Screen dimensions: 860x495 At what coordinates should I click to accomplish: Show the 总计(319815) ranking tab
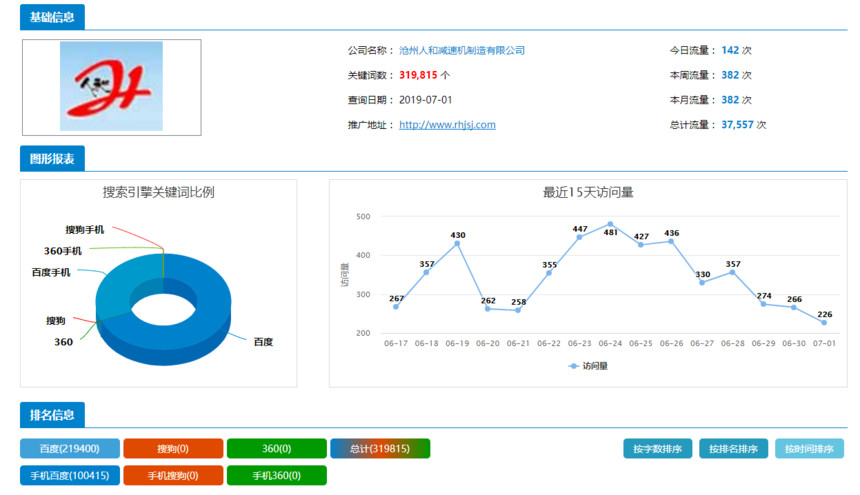pos(380,449)
